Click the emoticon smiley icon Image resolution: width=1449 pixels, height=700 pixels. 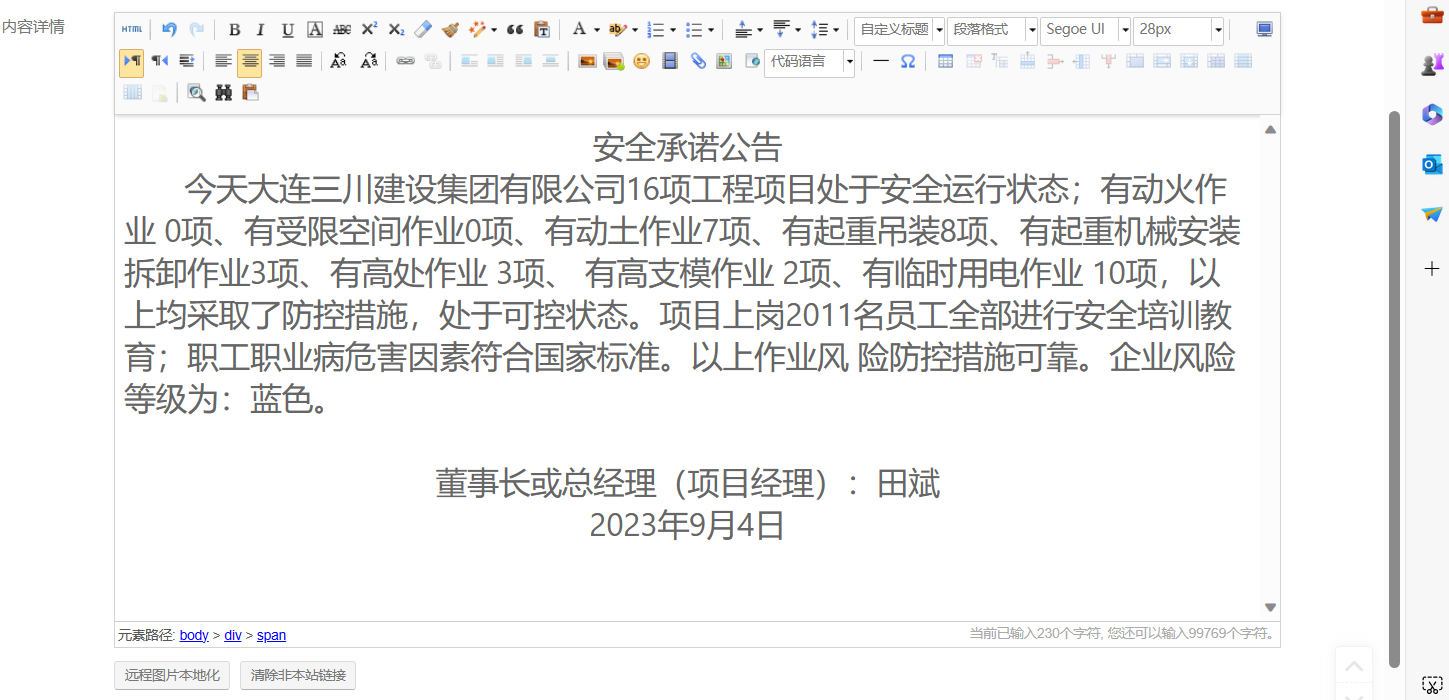[641, 61]
